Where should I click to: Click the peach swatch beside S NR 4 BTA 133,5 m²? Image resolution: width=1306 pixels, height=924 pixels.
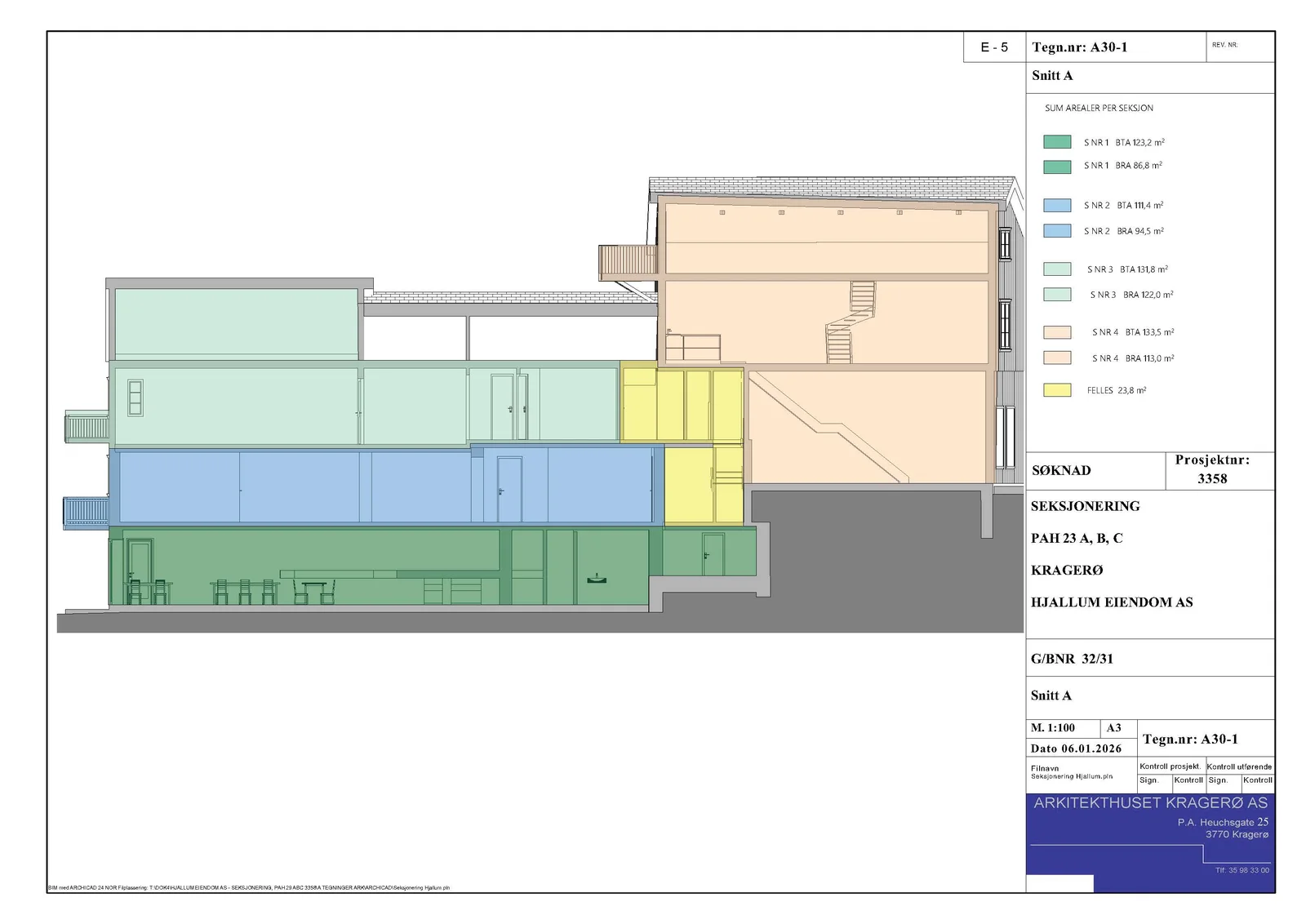(1057, 332)
